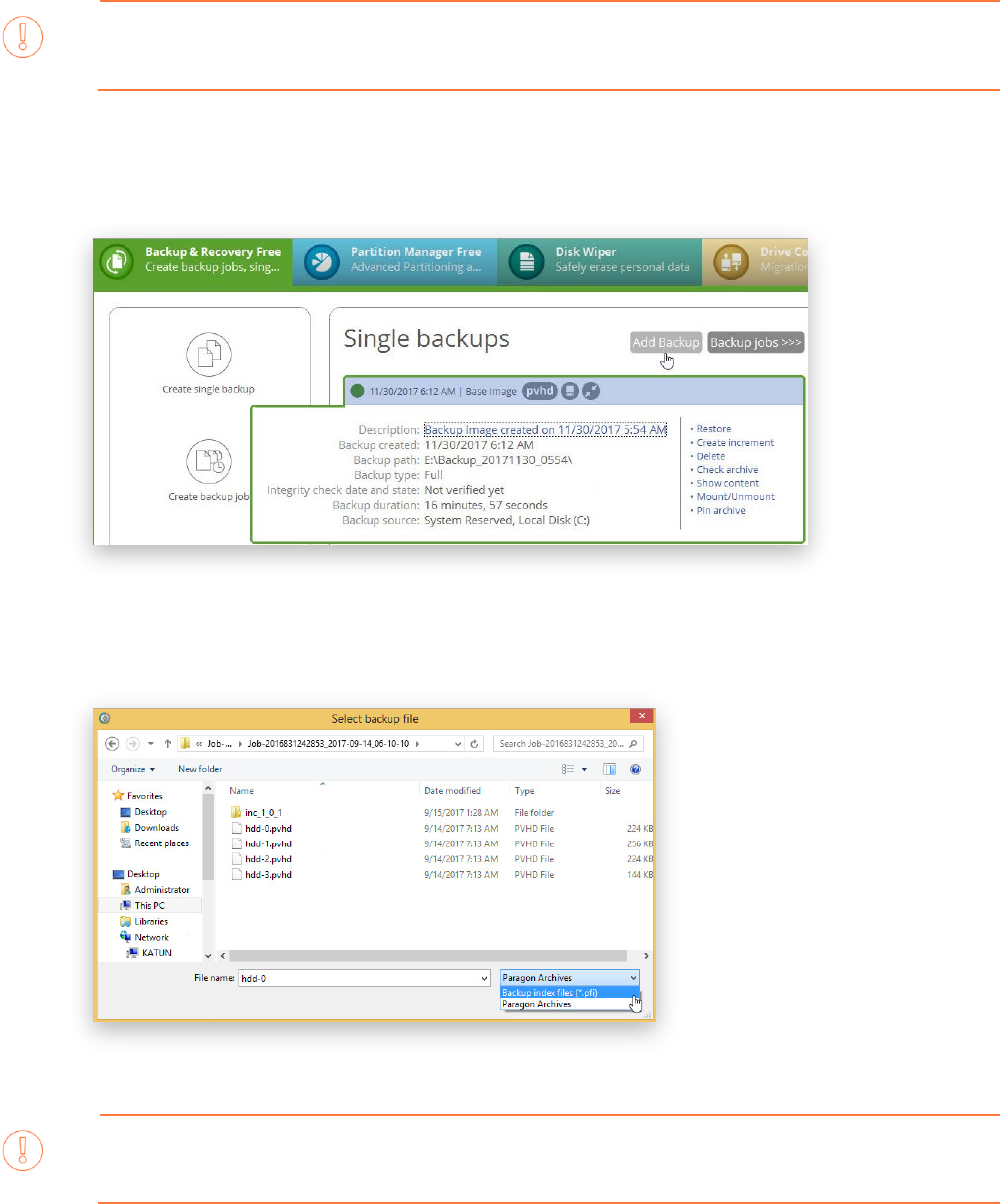Click the Restore link
Image resolution: width=1000 pixels, height=1204 pixels.
click(x=713, y=429)
